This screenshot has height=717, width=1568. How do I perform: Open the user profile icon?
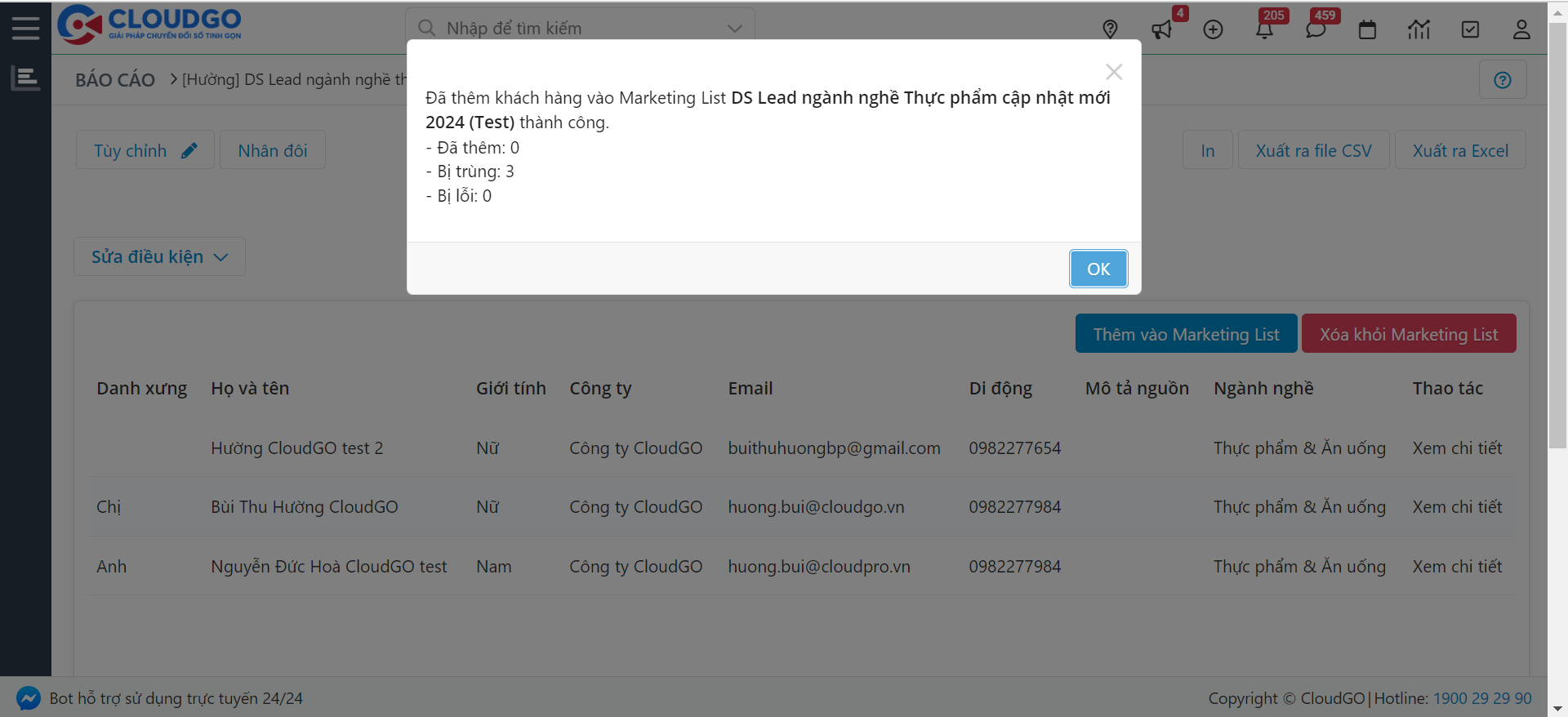[x=1521, y=30]
